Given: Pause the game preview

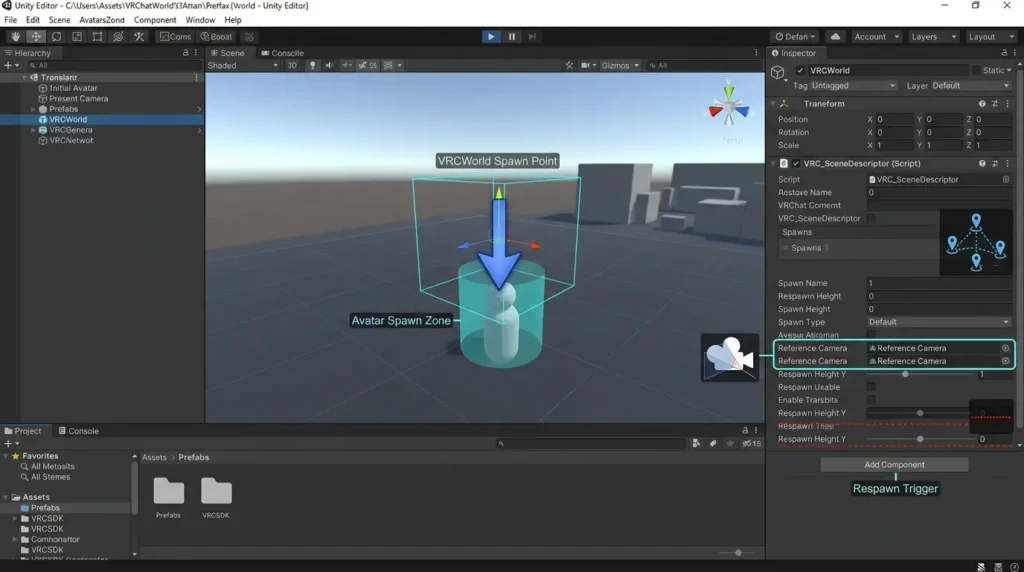Looking at the screenshot, I should click(512, 37).
